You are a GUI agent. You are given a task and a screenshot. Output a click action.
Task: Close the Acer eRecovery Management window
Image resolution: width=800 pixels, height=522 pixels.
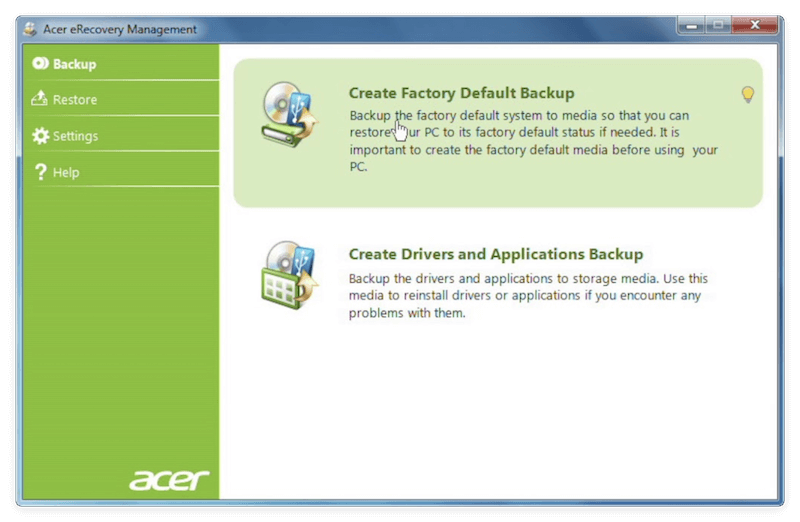pyautogui.click(x=755, y=25)
